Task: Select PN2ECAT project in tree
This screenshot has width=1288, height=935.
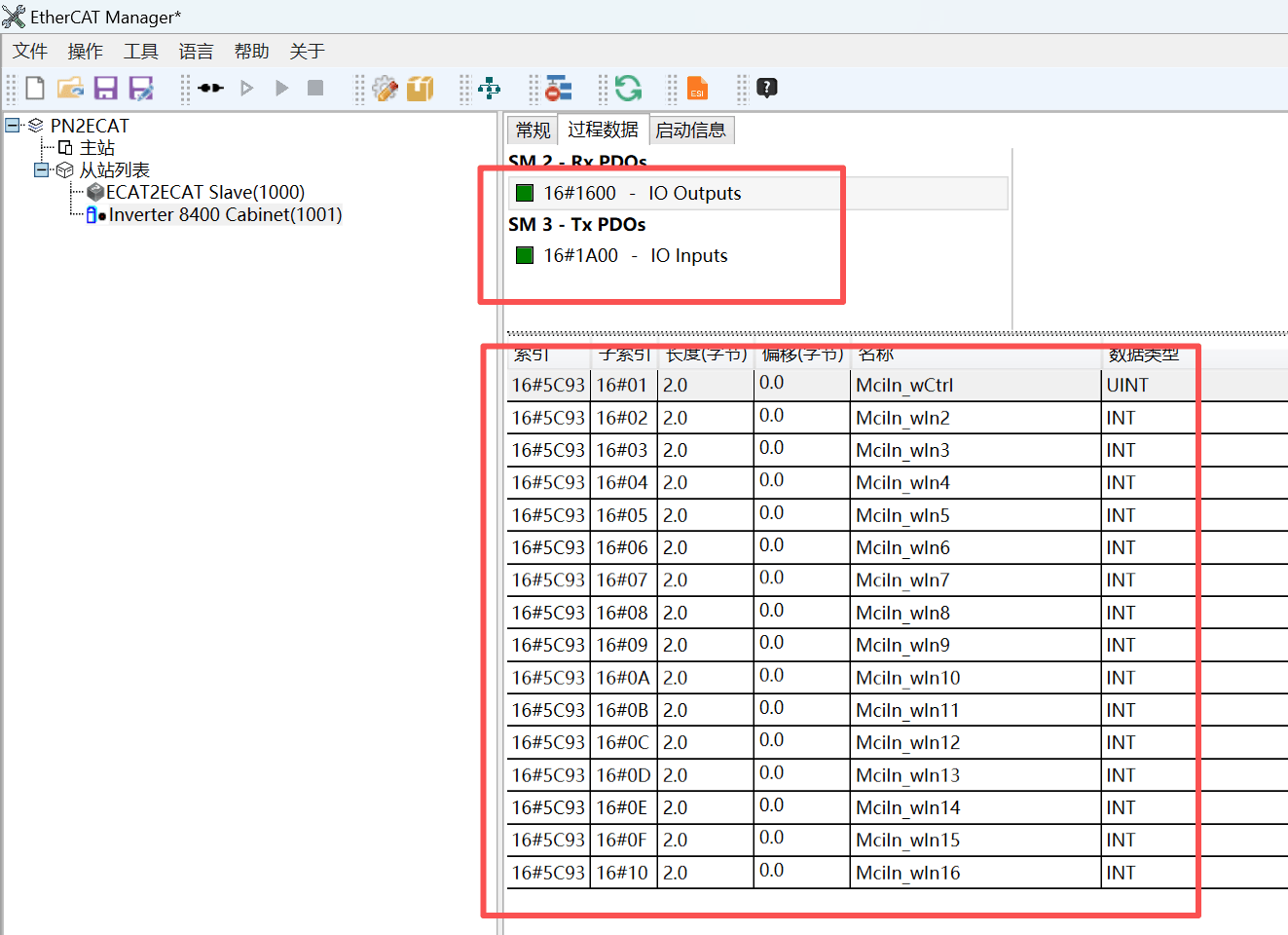Action: click(x=90, y=126)
